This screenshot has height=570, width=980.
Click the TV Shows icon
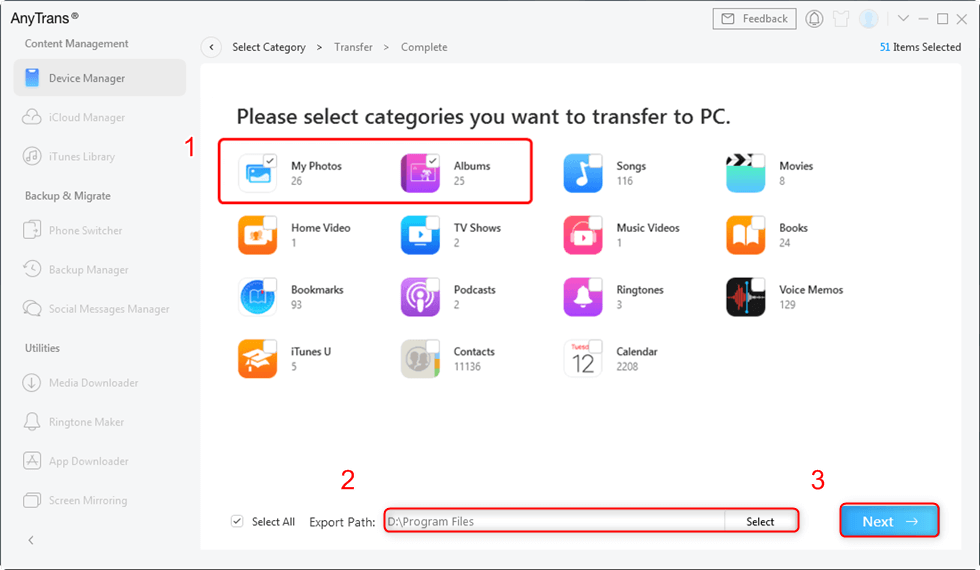click(420, 235)
